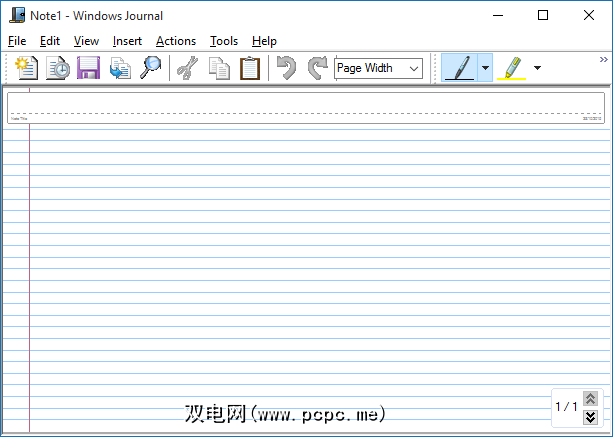Open Find with the magnifying glass icon
The width and height of the screenshot is (613, 437).
click(x=151, y=68)
